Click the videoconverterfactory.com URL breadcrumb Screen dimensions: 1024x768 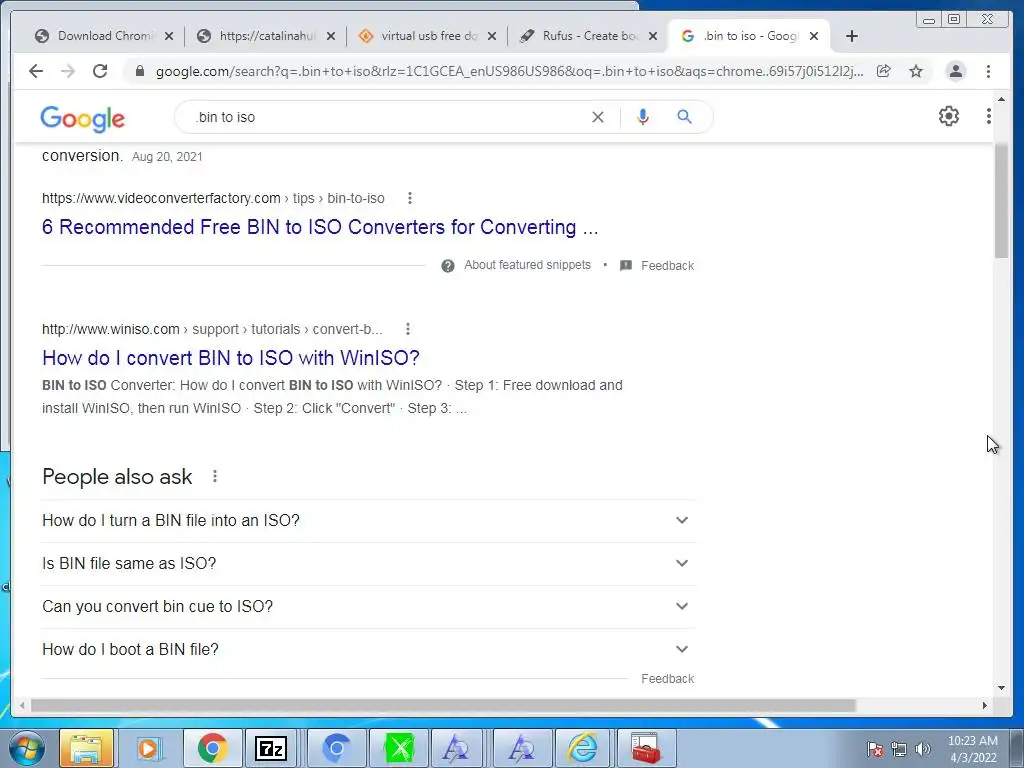(213, 198)
